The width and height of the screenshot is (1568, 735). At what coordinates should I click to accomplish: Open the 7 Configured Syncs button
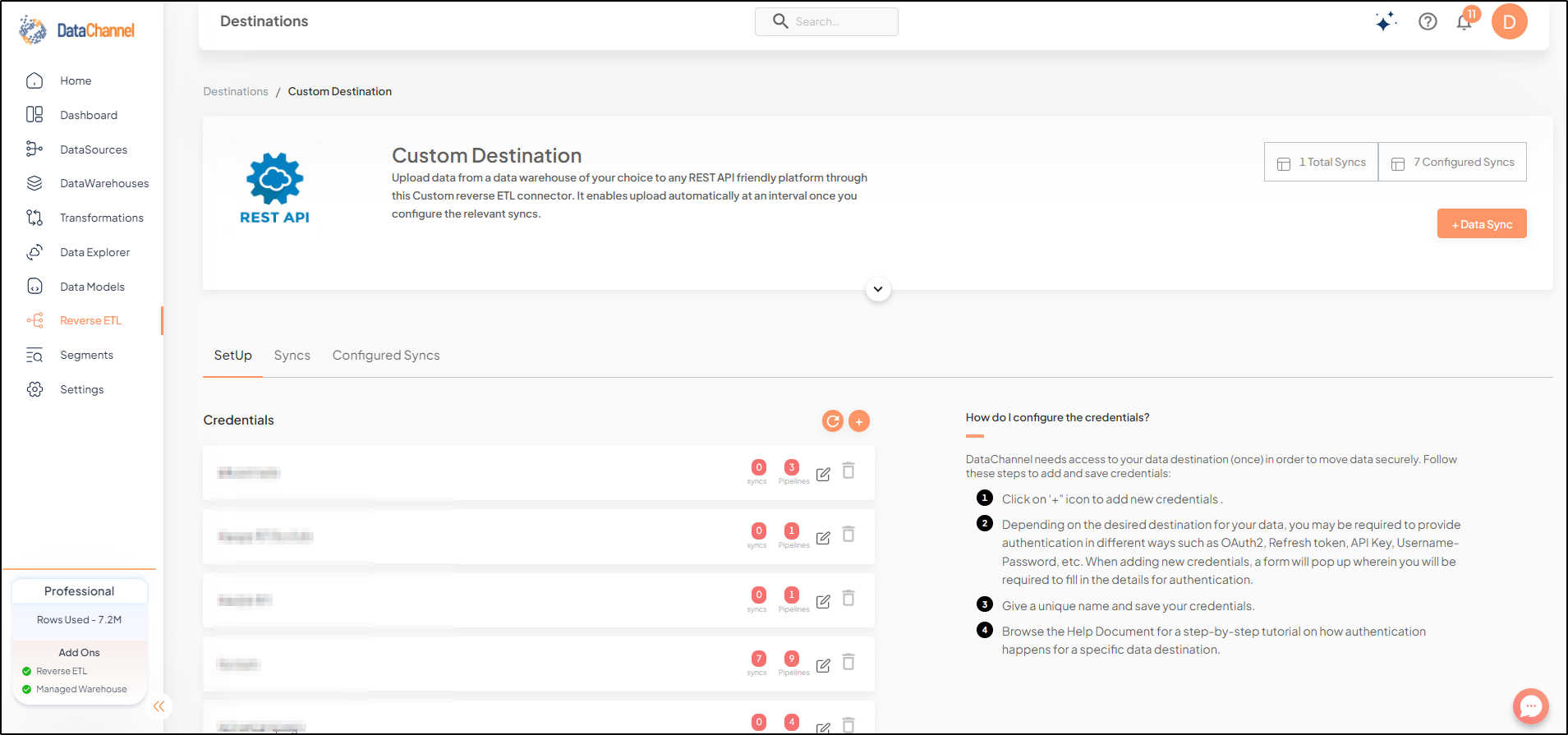1452,162
